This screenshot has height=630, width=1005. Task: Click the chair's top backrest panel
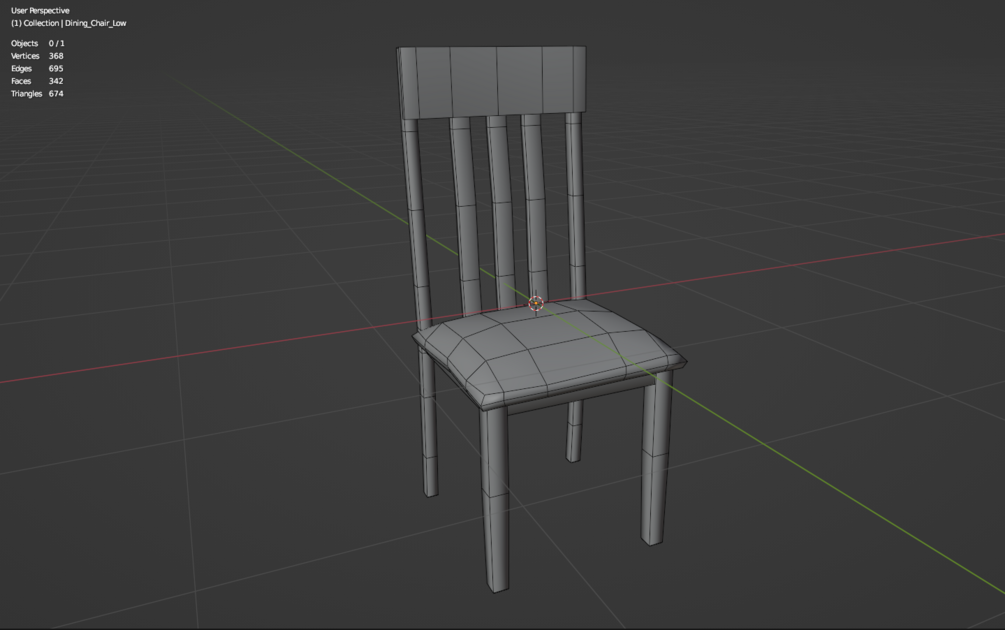tap(492, 82)
